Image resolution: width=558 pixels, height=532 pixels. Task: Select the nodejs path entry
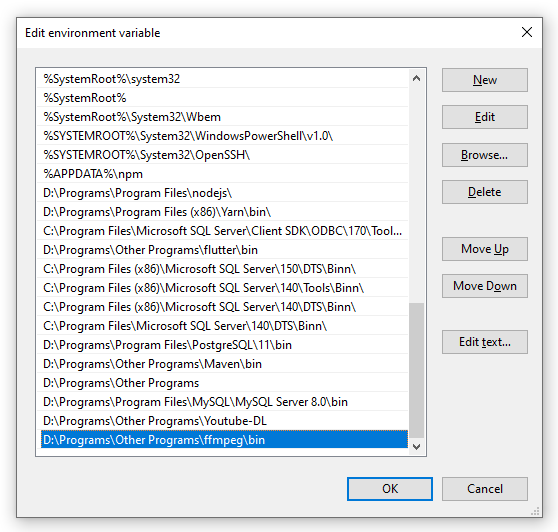pyautogui.click(x=223, y=193)
